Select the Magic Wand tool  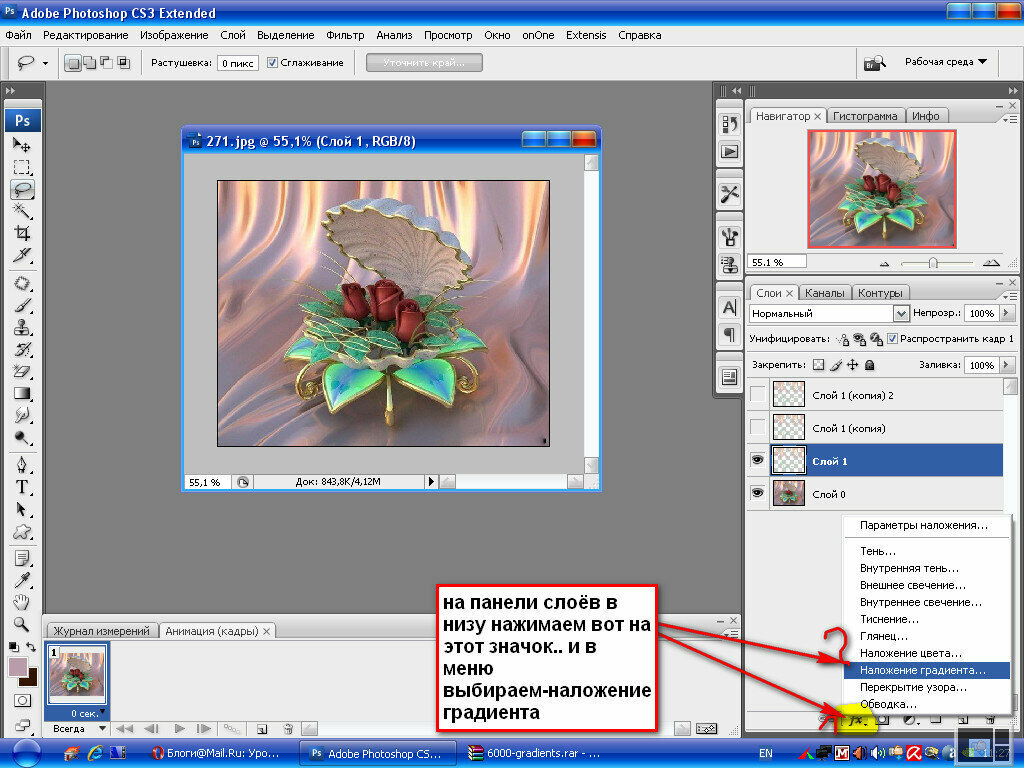coord(22,210)
